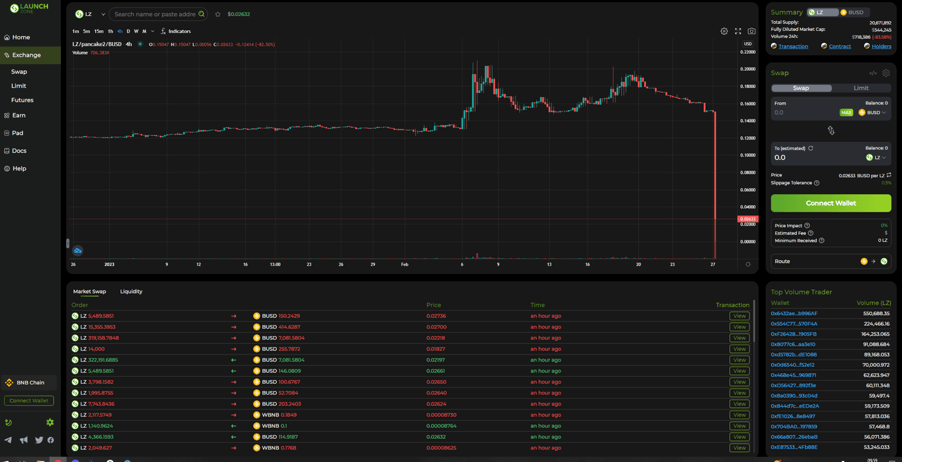Expand the LZ token selector dropdown
936x462 pixels.
tap(91, 14)
